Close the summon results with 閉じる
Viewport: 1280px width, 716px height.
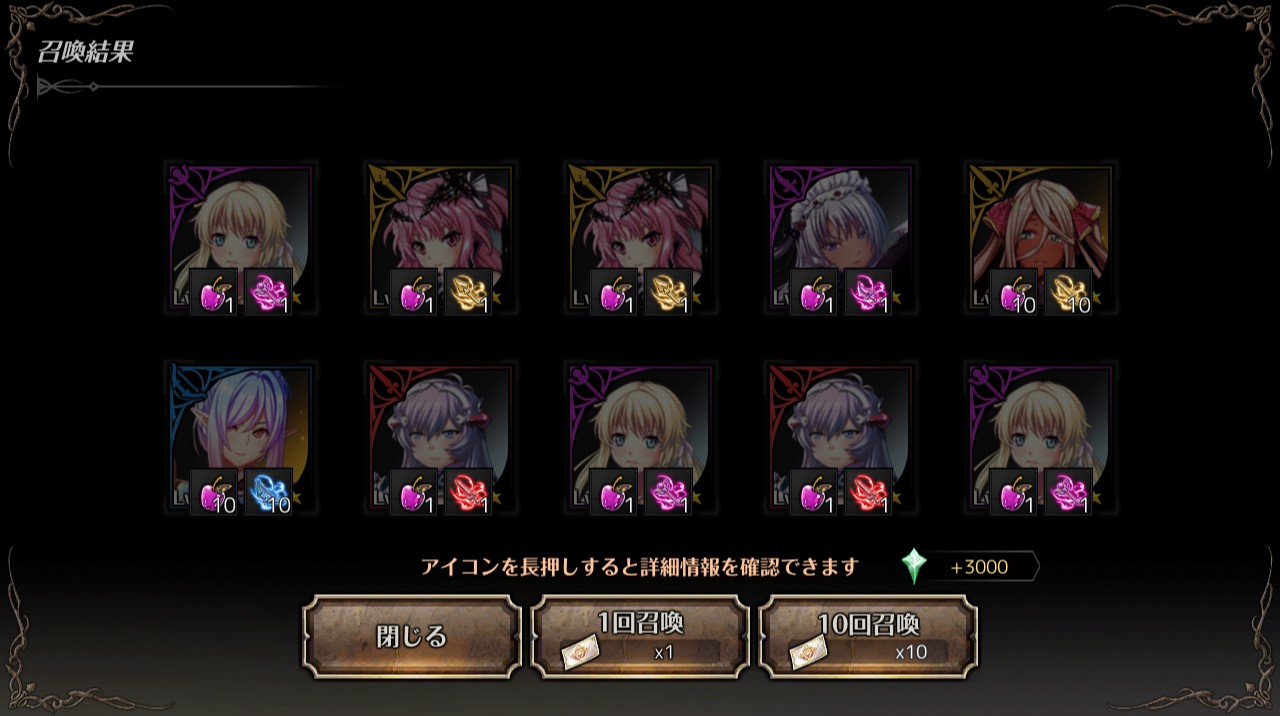coord(412,637)
